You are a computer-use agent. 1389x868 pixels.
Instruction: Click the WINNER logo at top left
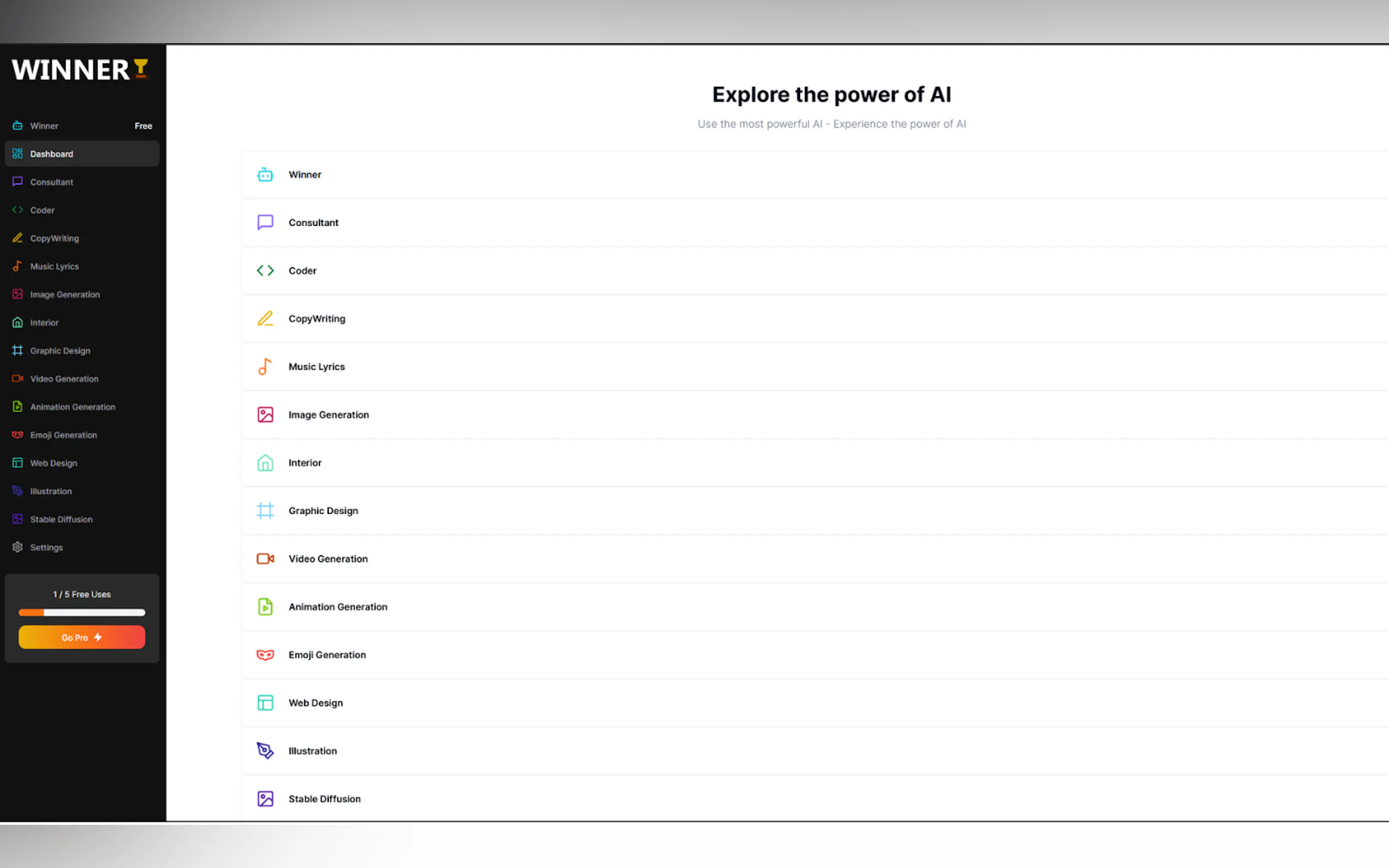[80, 70]
